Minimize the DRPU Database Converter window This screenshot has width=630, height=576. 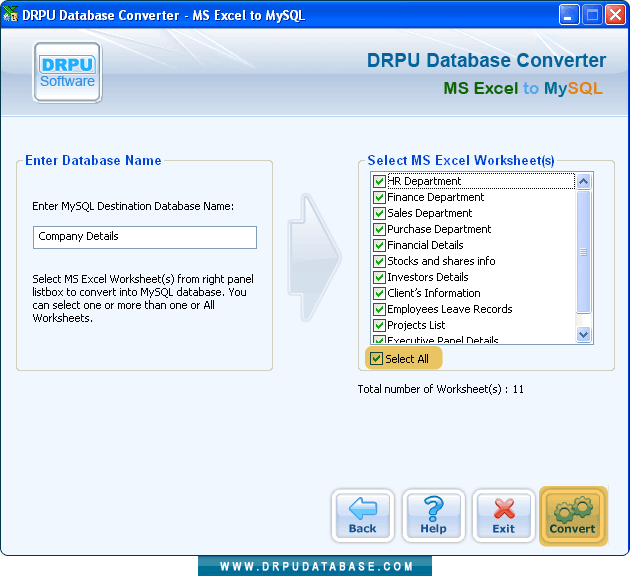(x=569, y=15)
